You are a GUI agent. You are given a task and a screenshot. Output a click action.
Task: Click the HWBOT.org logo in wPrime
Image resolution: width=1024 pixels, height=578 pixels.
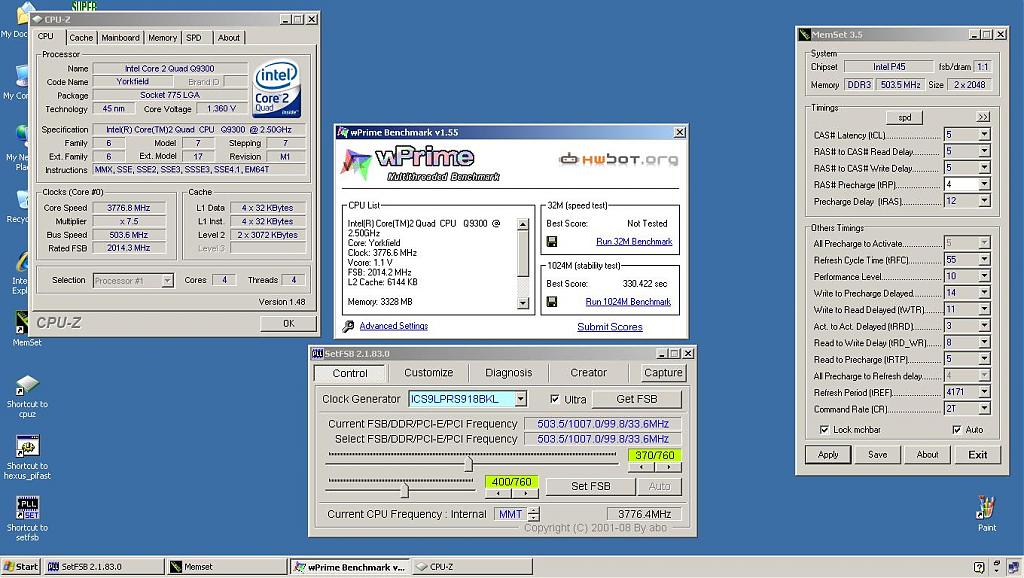coord(618,159)
